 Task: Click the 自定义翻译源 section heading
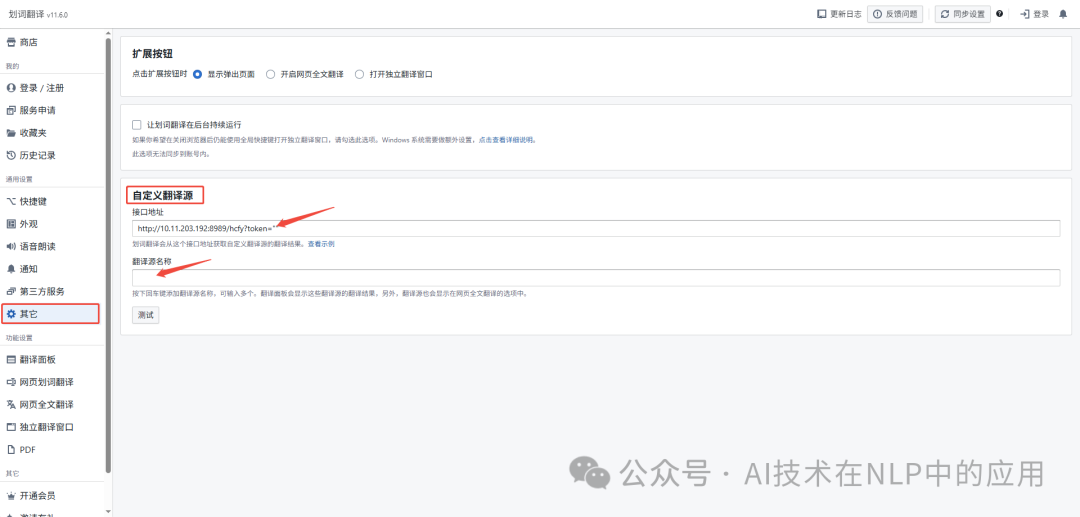click(x=163, y=196)
